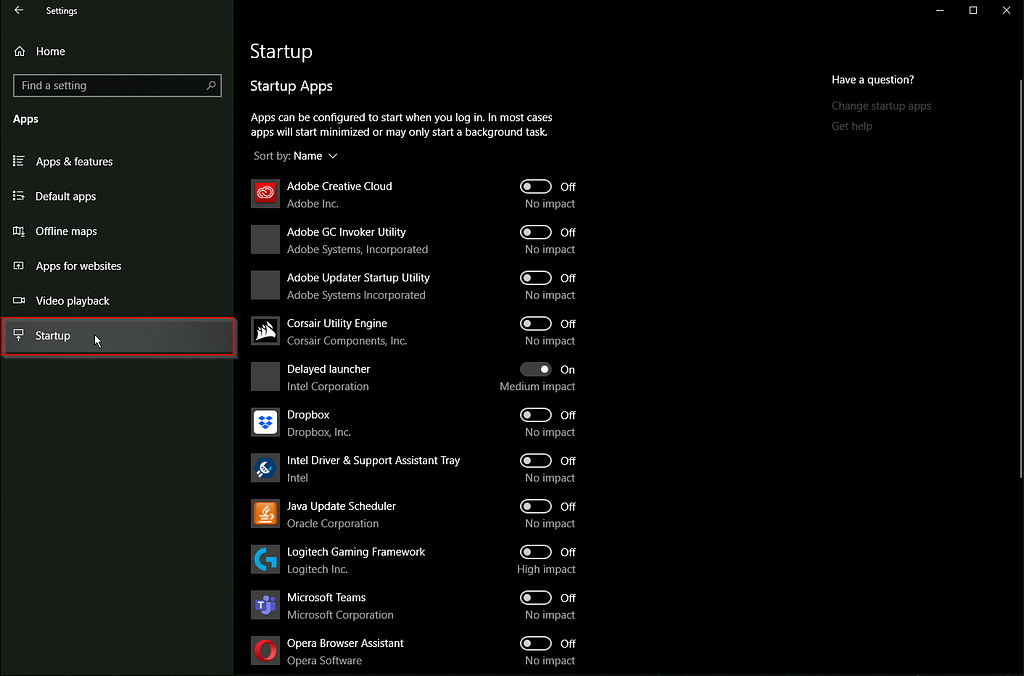This screenshot has width=1024, height=676.
Task: Click the Adobe GC Invoker Utility icon placeholder
Action: (265, 239)
